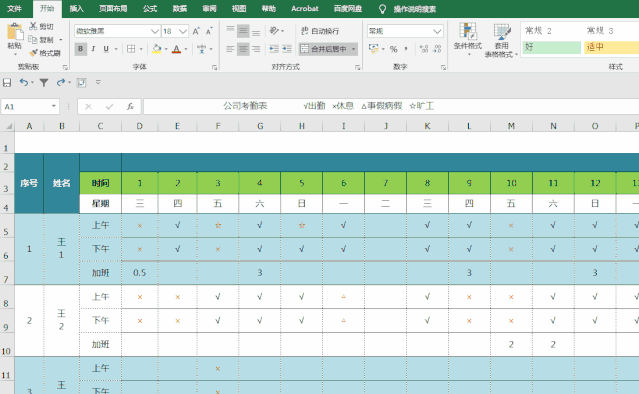639x394 pixels.
Task: Apply red font color A
Action: tap(176, 49)
